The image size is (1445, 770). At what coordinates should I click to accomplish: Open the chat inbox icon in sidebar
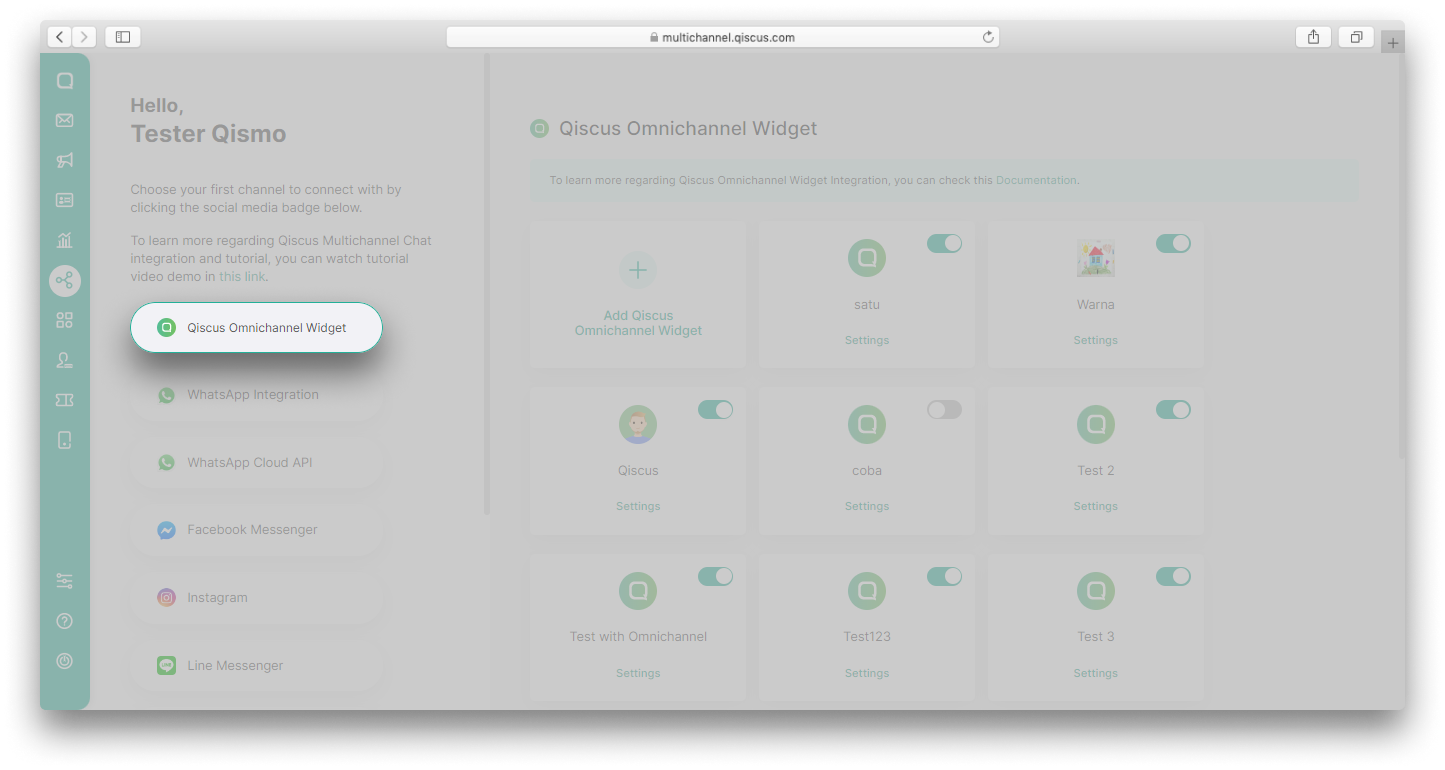[65, 81]
